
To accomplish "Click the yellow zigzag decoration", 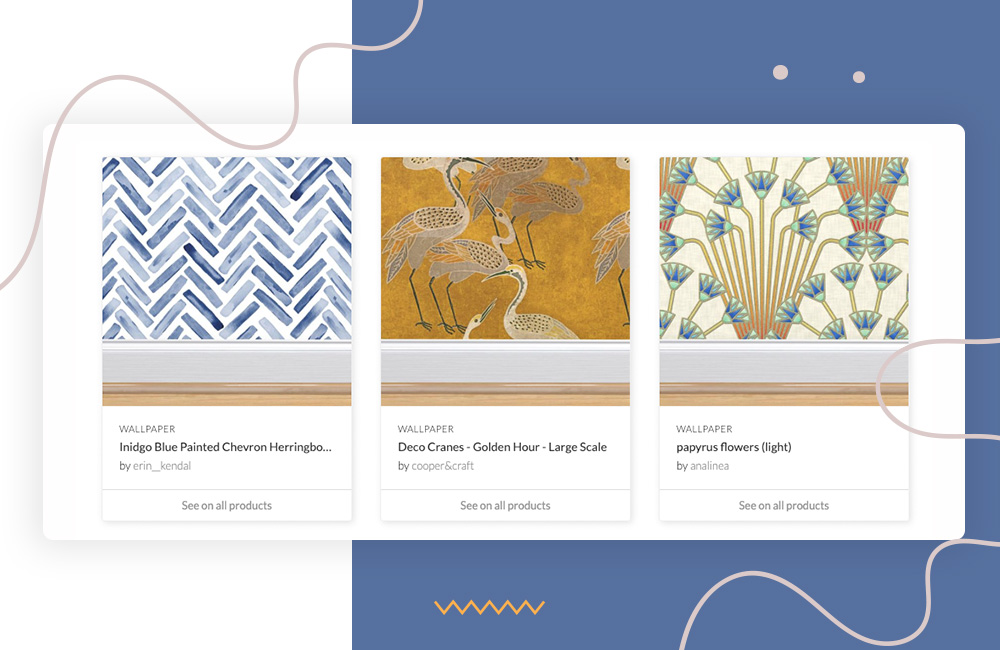I will 489,607.
